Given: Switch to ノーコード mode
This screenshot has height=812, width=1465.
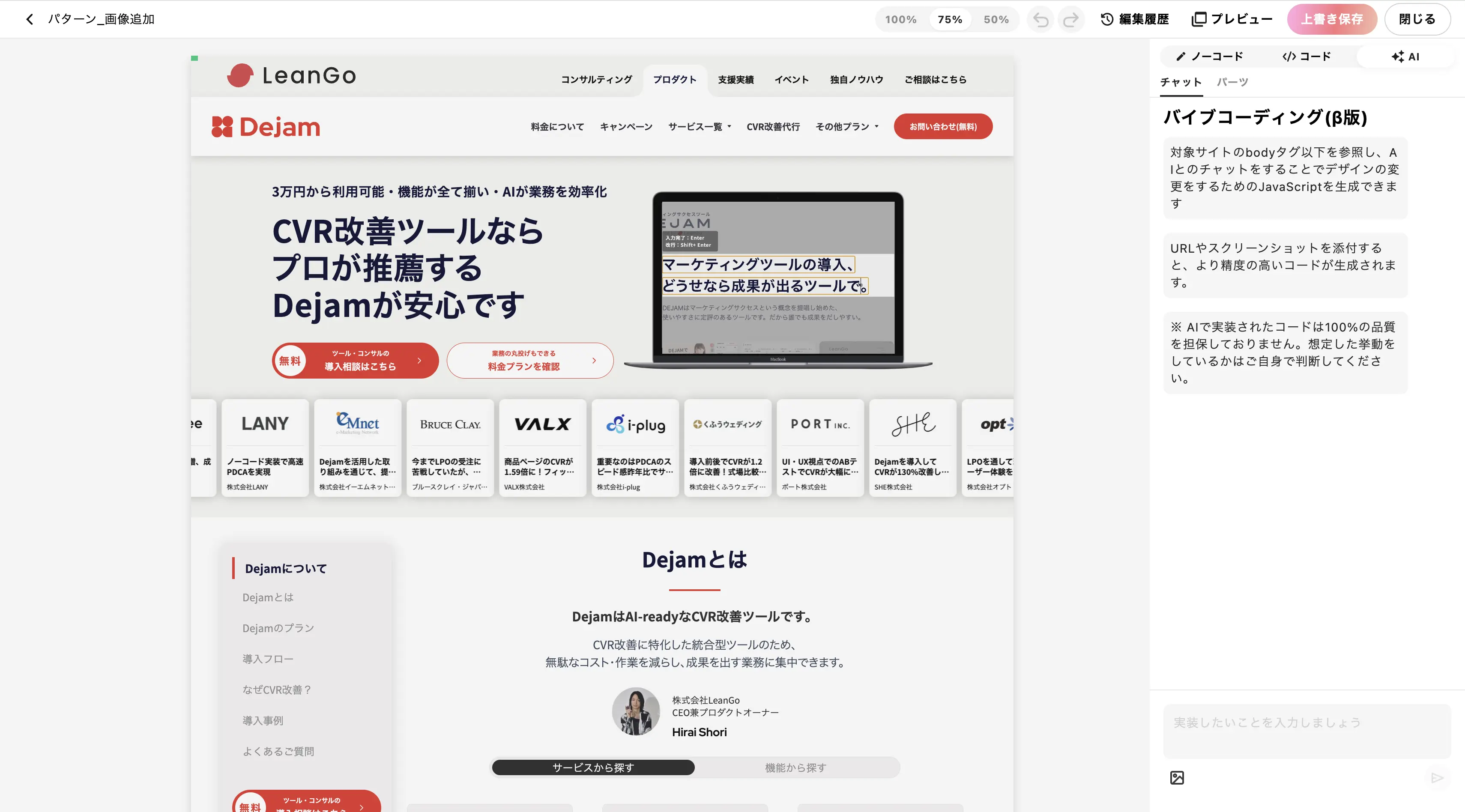Looking at the screenshot, I should pos(1210,56).
